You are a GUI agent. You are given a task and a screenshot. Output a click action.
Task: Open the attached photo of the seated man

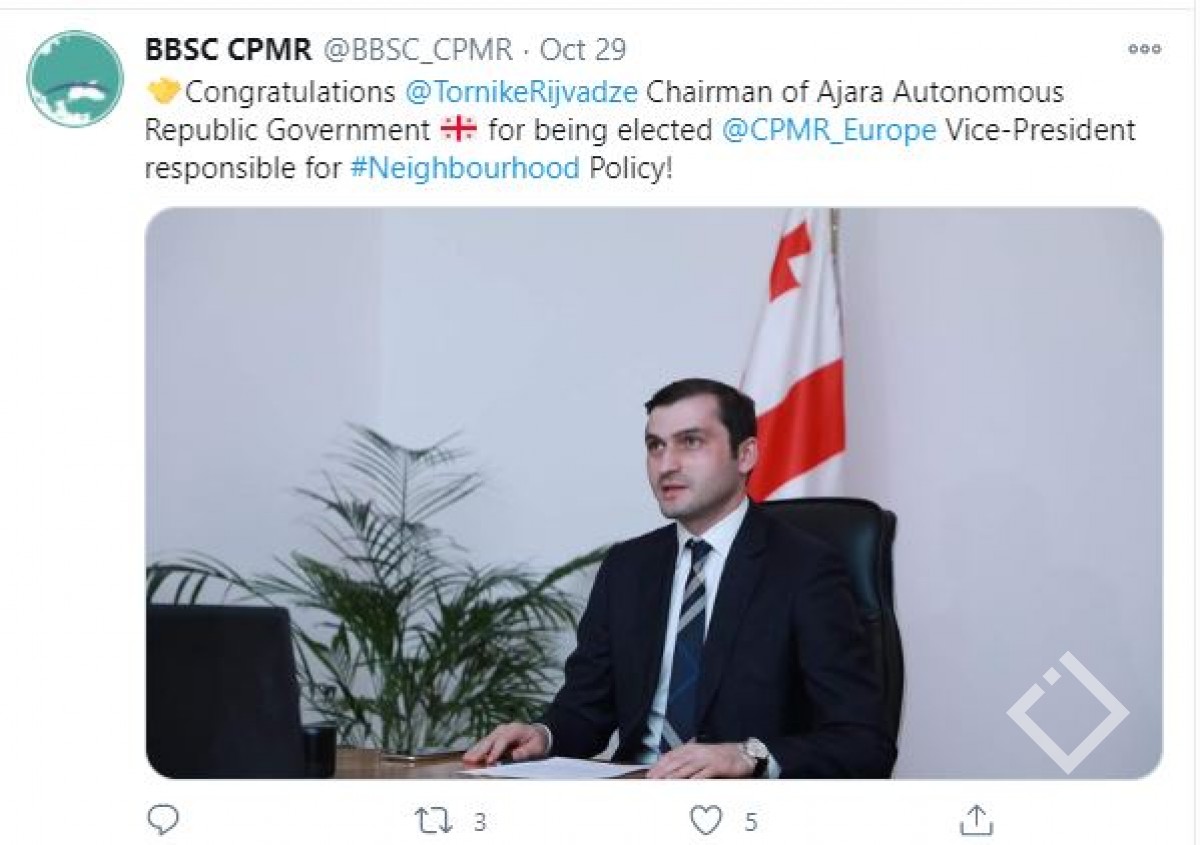tap(654, 493)
